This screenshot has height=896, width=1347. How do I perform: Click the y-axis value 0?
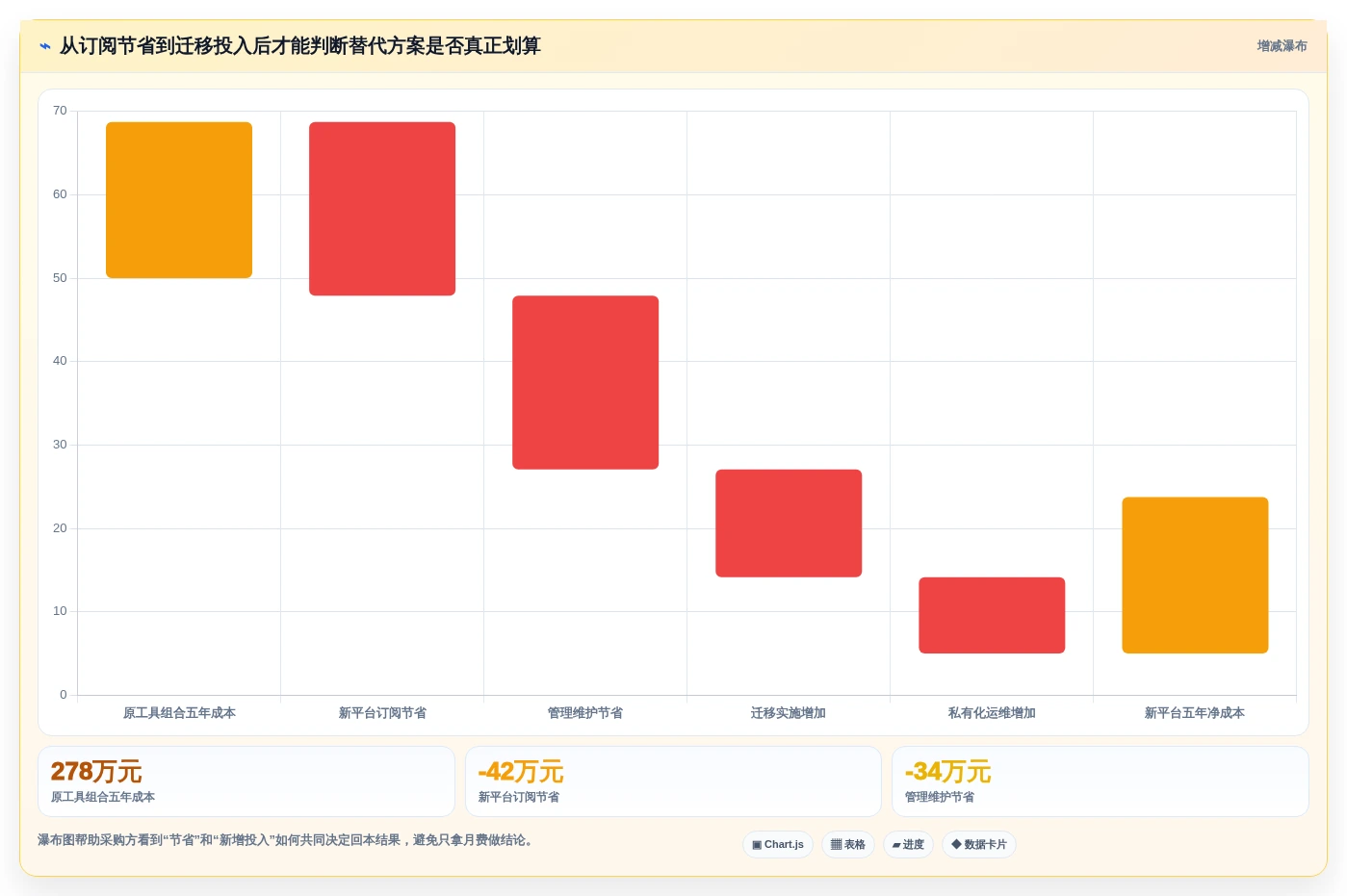64,695
